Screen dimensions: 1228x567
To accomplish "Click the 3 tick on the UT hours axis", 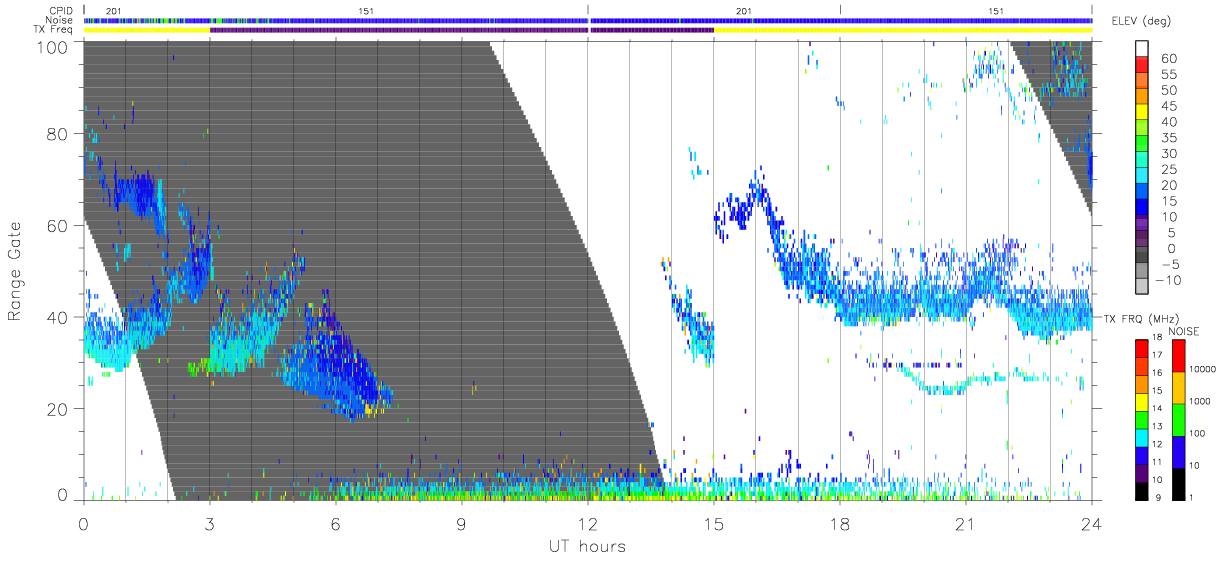I will point(210,523).
